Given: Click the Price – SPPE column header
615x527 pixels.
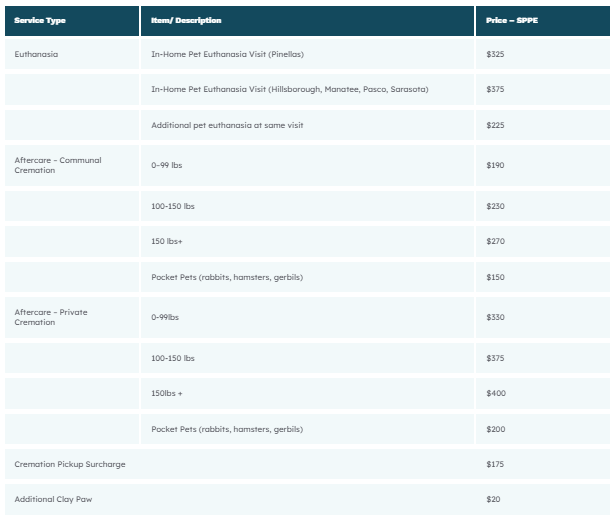Looking at the screenshot, I should tap(513, 20).
